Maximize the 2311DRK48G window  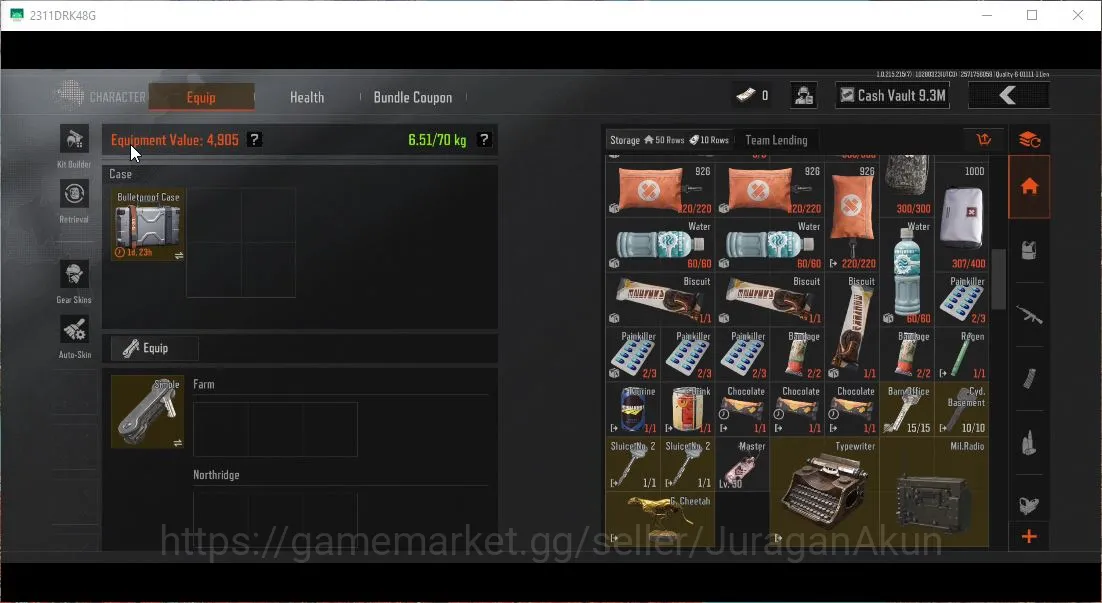click(x=1032, y=15)
